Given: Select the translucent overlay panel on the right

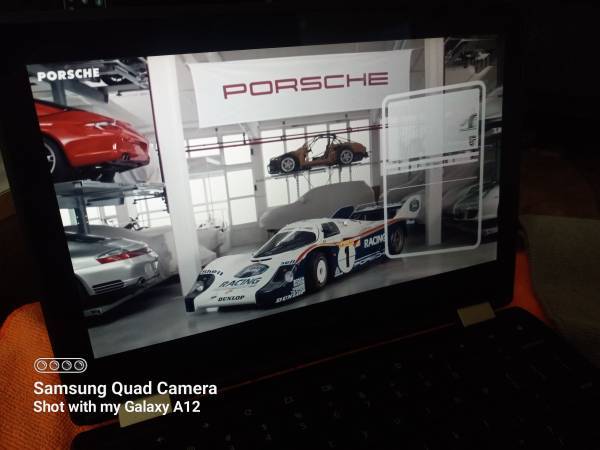Looking at the screenshot, I should pos(433,170).
